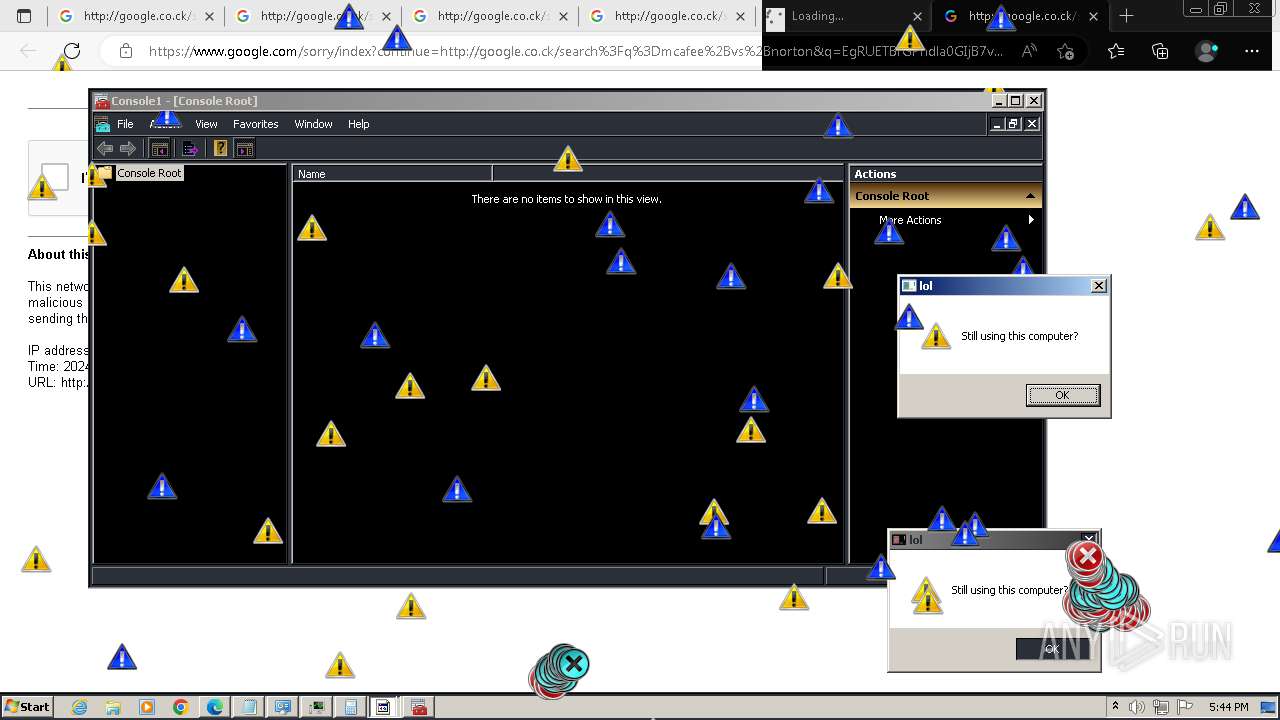Click the Forward arrow in Console1 toolbar

[128, 149]
